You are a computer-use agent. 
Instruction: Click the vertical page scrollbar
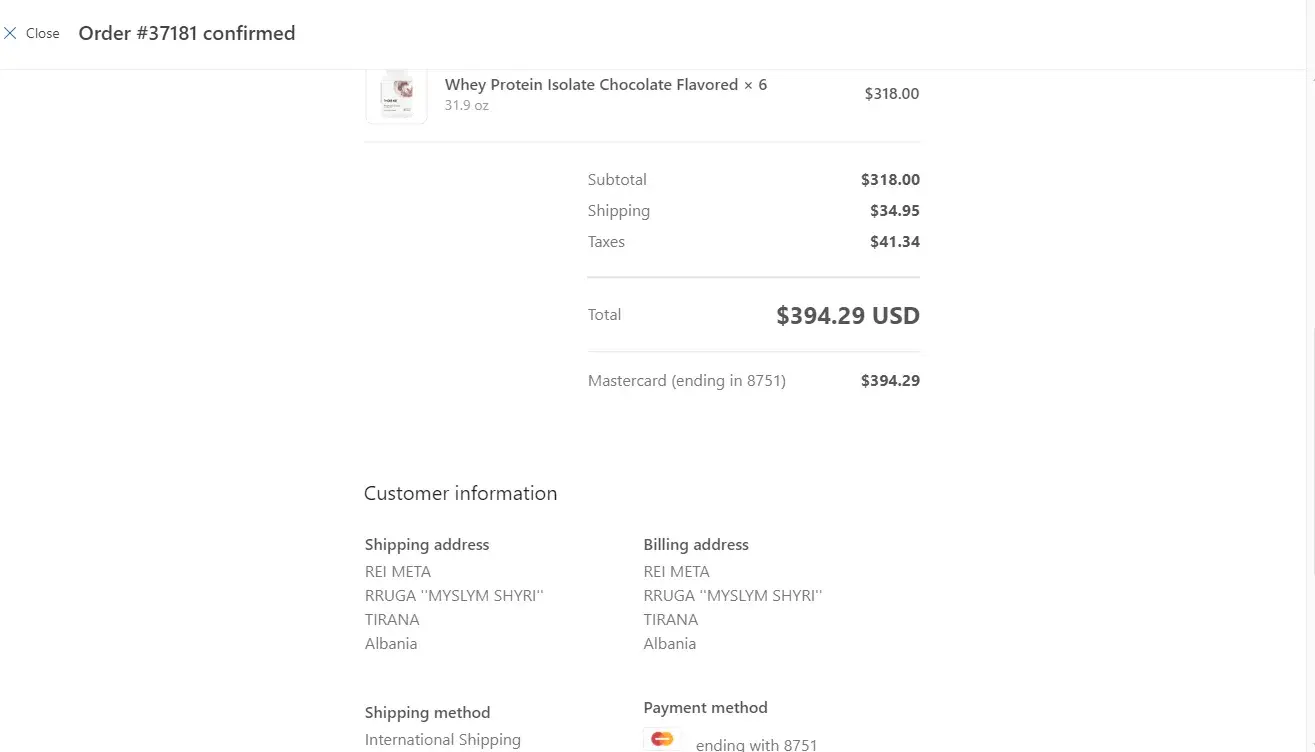[x=1310, y=400]
